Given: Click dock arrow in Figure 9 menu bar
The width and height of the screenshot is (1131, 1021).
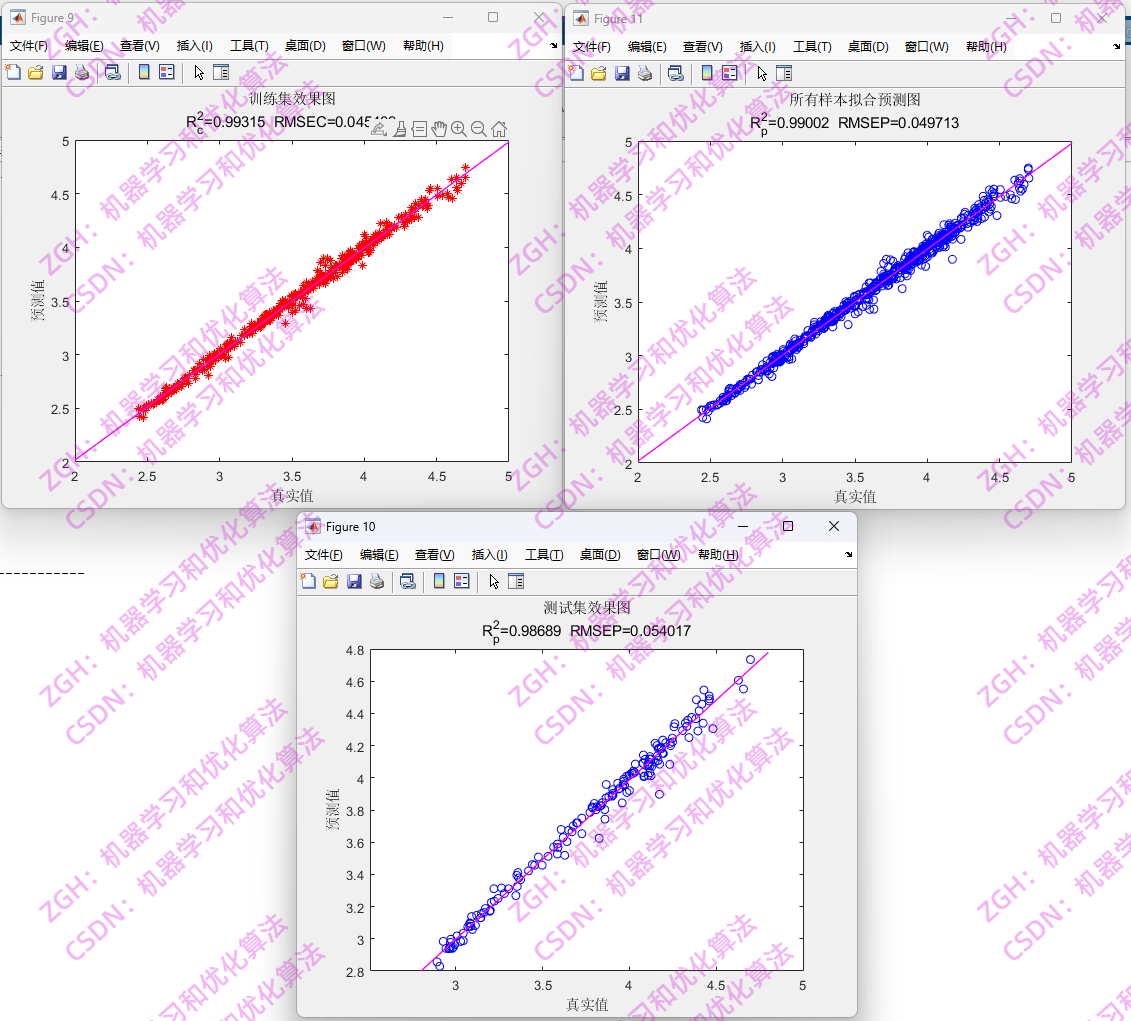Looking at the screenshot, I should (553, 45).
